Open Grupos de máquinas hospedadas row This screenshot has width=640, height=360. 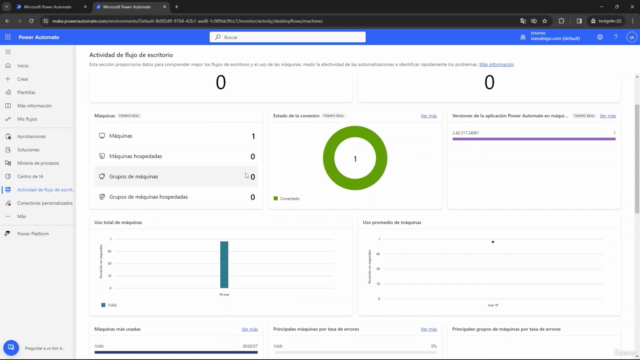176,197
